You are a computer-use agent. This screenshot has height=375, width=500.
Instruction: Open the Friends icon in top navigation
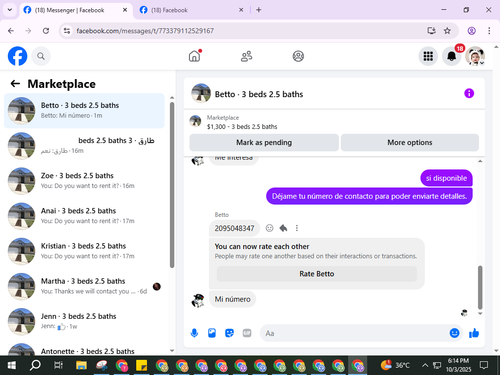[x=247, y=56]
